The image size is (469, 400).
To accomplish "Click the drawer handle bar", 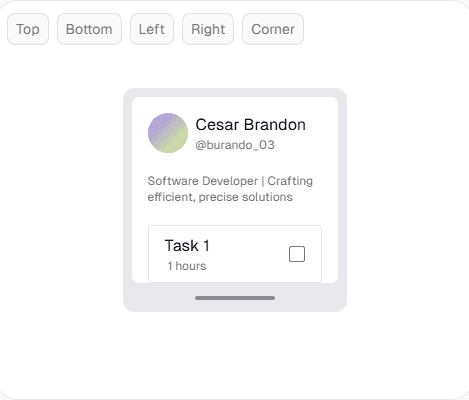I will pyautogui.click(x=235, y=298).
